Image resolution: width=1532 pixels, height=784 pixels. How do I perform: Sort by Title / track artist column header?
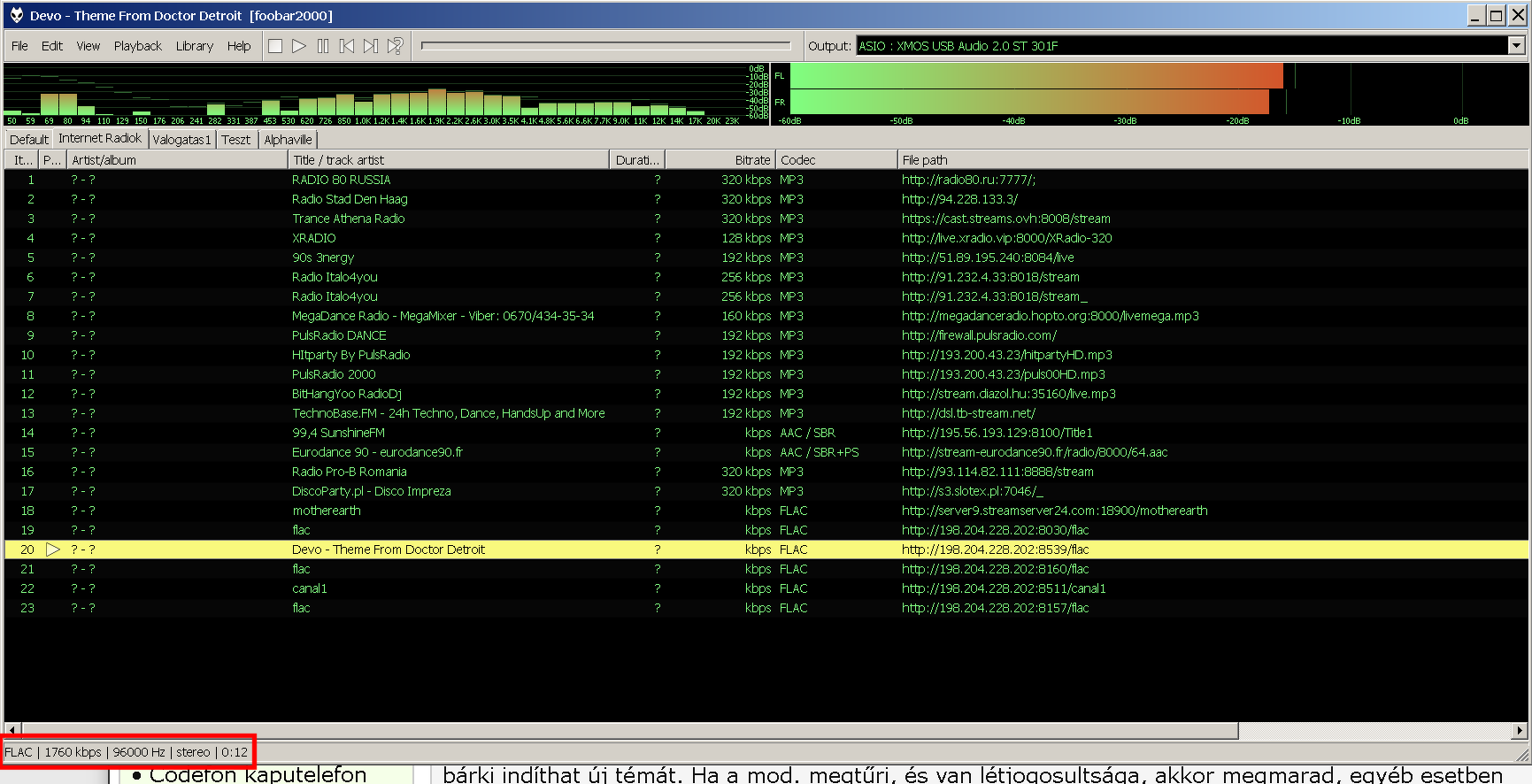(x=449, y=160)
